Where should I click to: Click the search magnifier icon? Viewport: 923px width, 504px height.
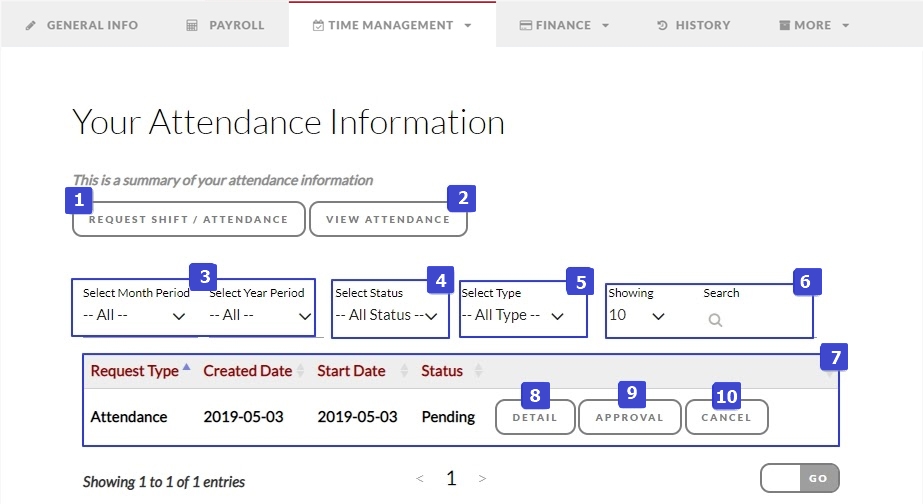(x=715, y=321)
